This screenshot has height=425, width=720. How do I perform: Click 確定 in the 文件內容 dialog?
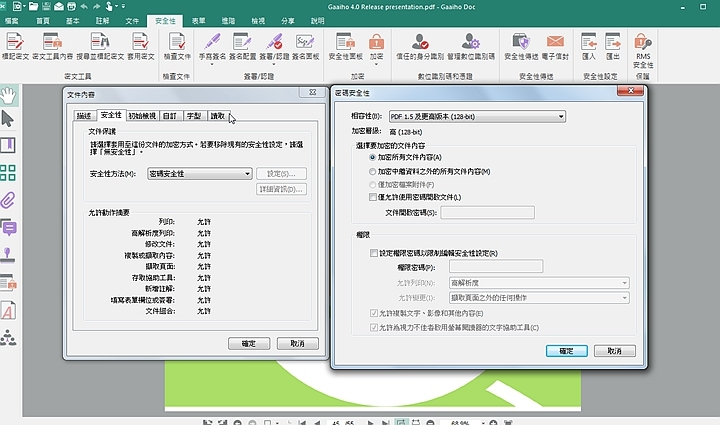249,343
